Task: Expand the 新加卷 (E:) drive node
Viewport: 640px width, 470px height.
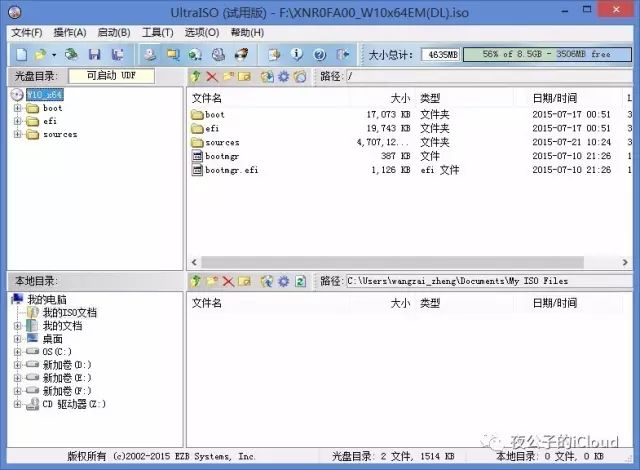Action: [17, 378]
